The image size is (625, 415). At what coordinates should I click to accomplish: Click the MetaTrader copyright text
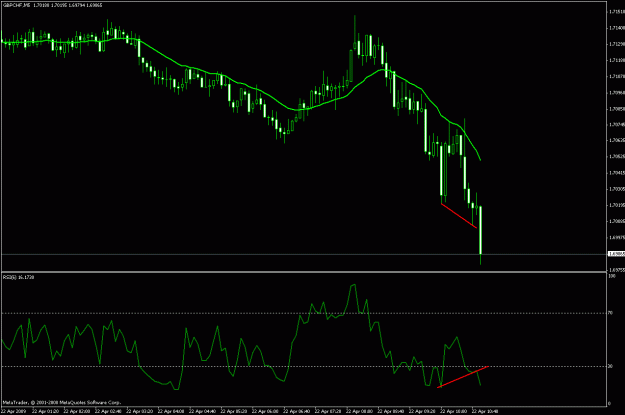(x=61, y=403)
